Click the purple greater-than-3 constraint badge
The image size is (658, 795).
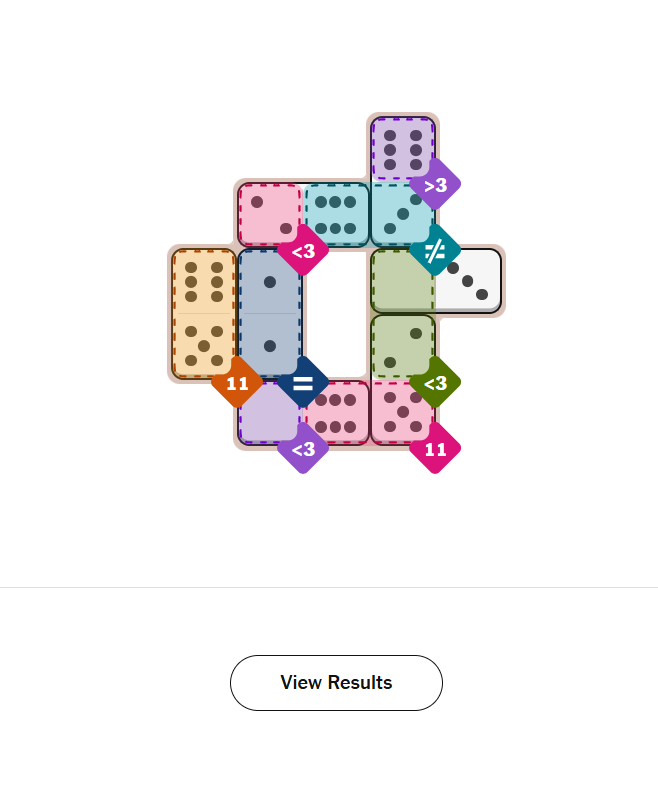(435, 185)
